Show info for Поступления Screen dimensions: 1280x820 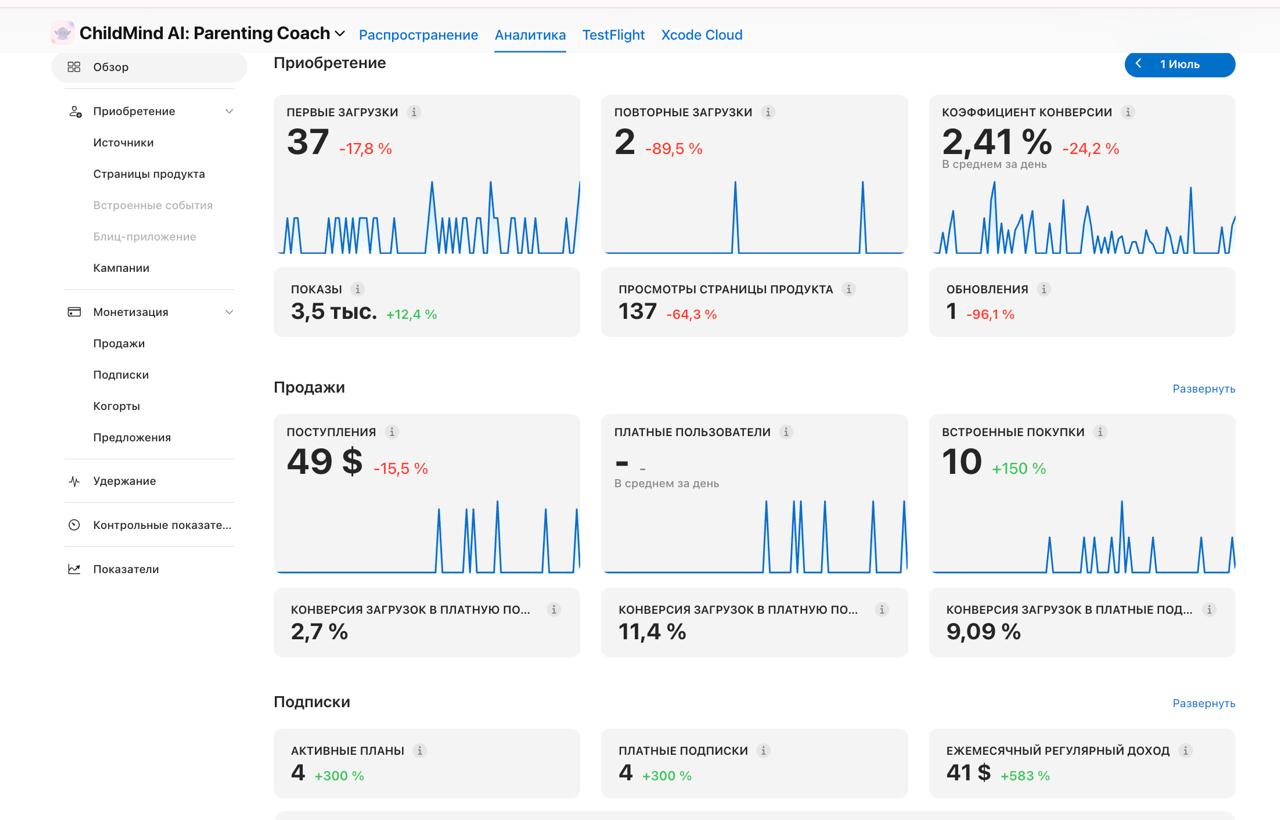392,432
